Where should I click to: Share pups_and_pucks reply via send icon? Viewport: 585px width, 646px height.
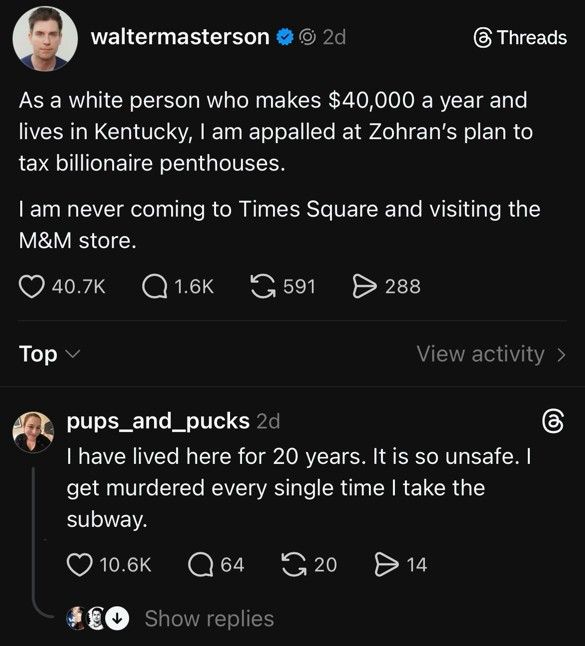coord(387,565)
